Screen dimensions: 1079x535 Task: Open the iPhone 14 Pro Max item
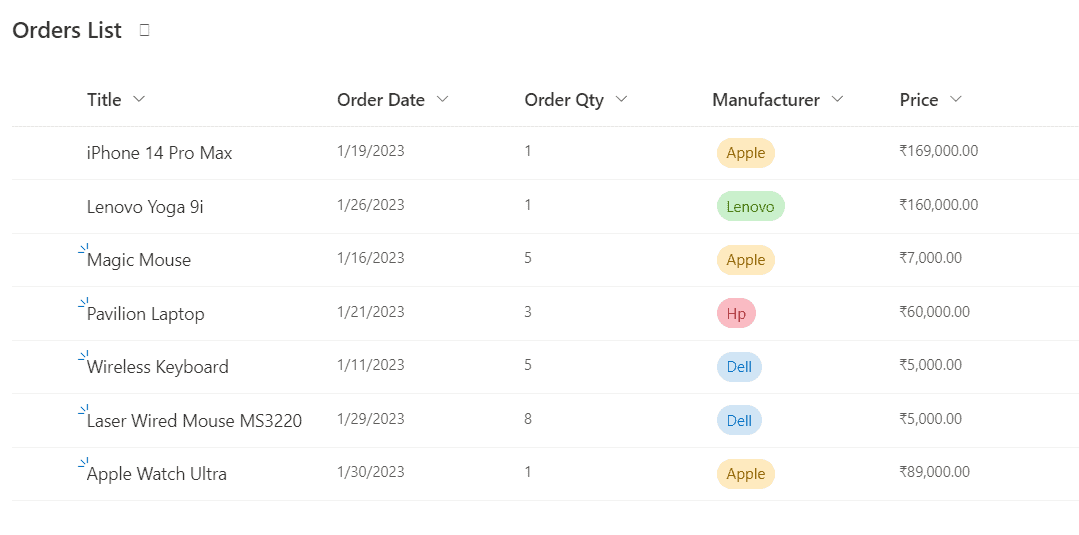pos(160,153)
